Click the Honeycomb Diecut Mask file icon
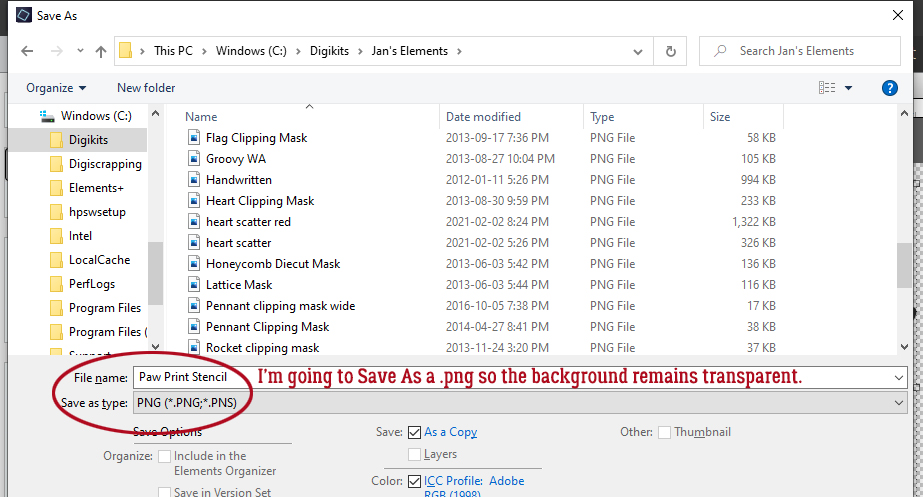923x497 pixels. coord(194,264)
